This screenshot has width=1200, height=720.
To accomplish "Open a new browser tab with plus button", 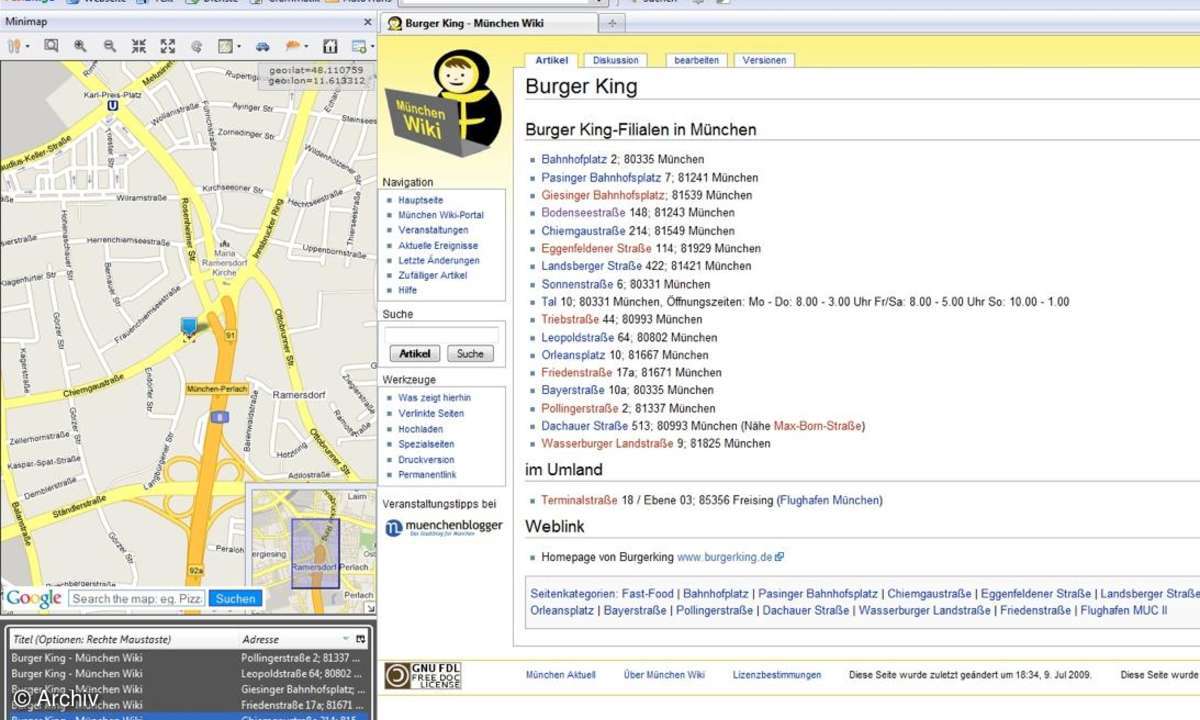I will (612, 23).
